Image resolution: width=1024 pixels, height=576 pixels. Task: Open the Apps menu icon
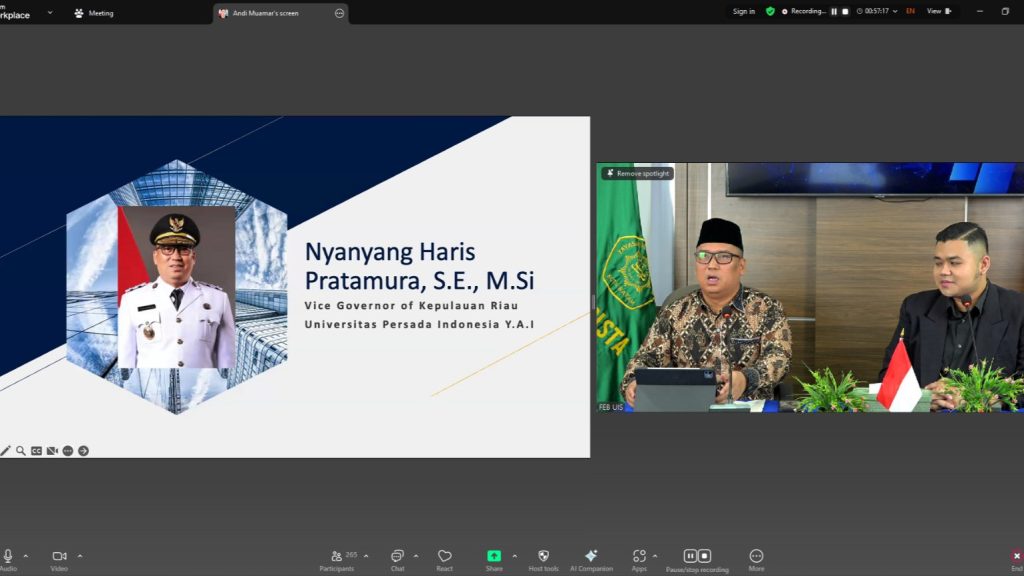pos(638,556)
